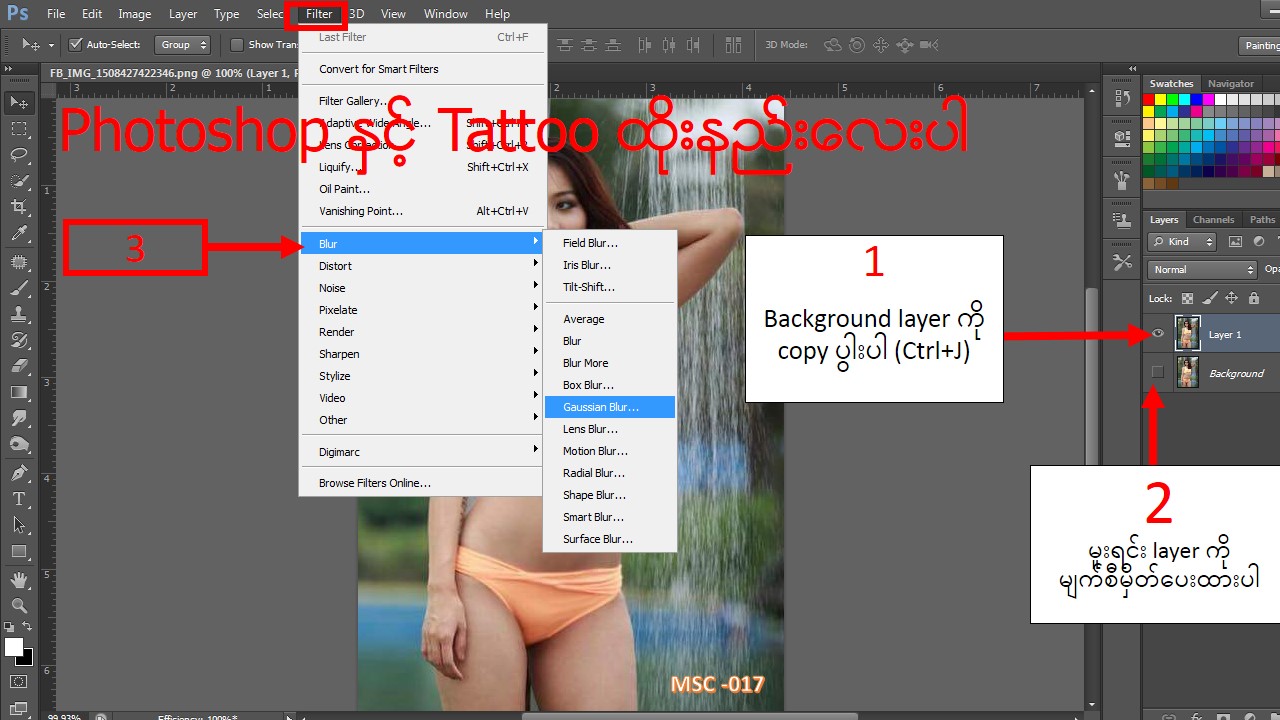
Task: Open the Help menu
Action: point(497,14)
